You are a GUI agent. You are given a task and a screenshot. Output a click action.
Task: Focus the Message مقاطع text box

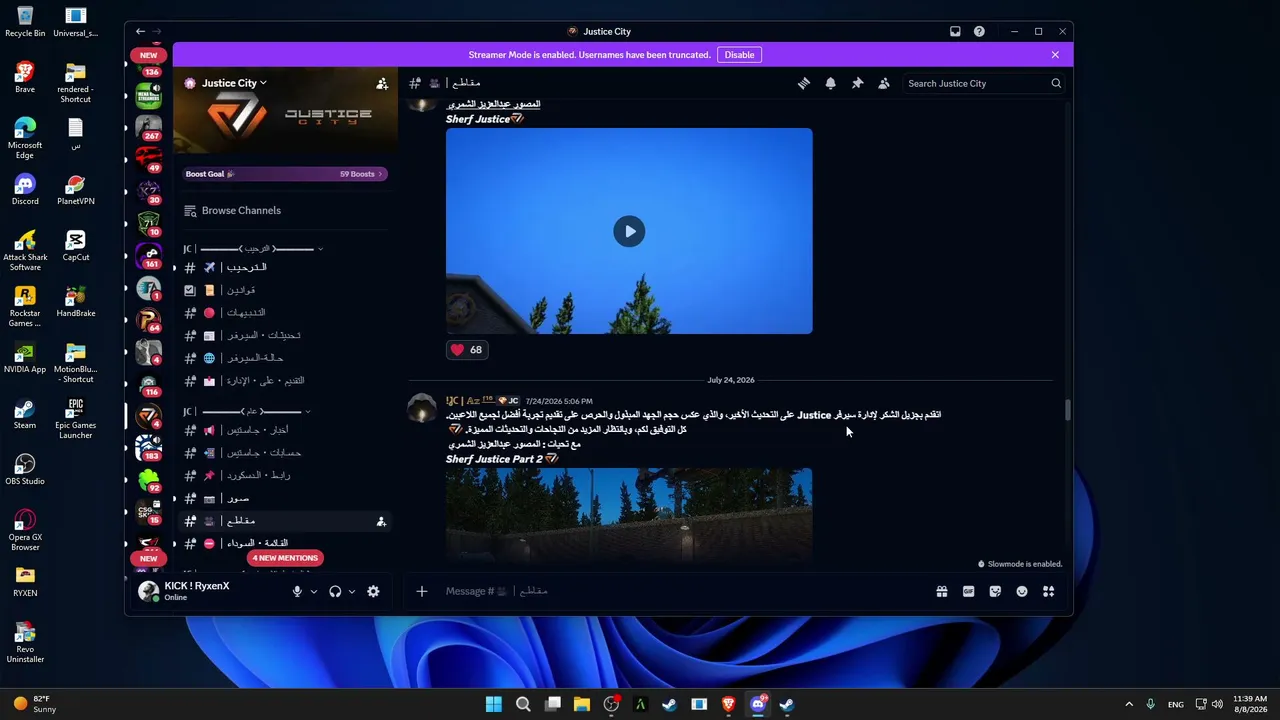pos(680,591)
